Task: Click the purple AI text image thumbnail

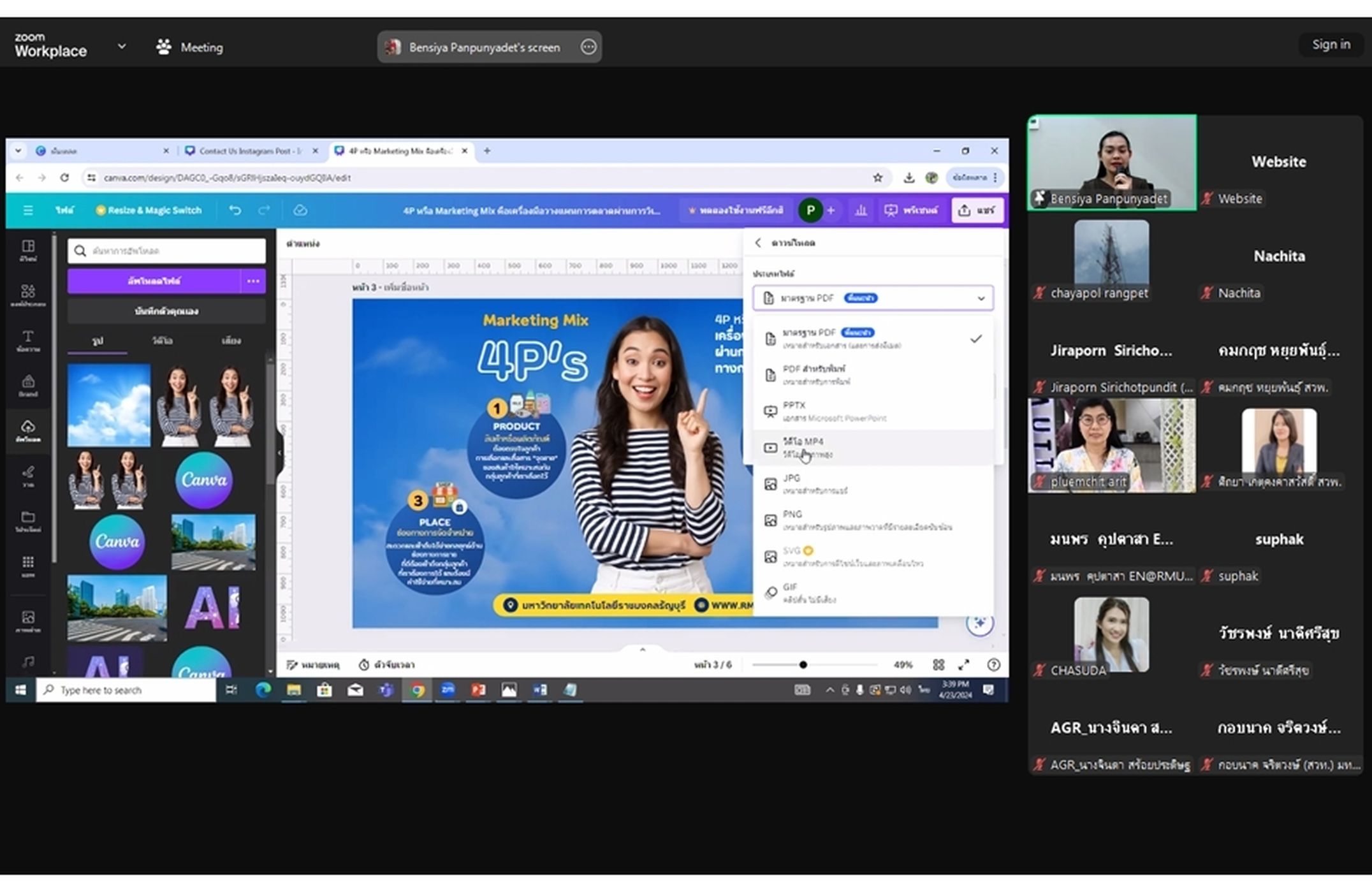Action: [x=212, y=607]
